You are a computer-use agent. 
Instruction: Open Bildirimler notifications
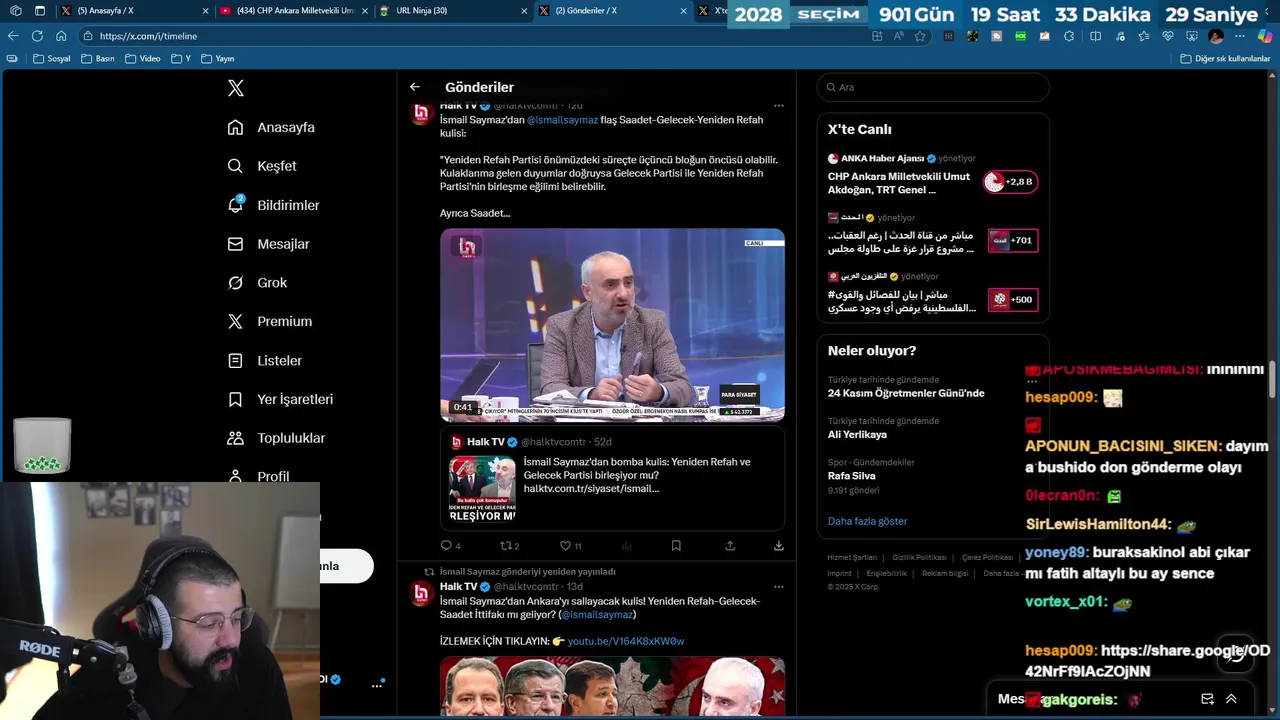pyautogui.click(x=273, y=205)
